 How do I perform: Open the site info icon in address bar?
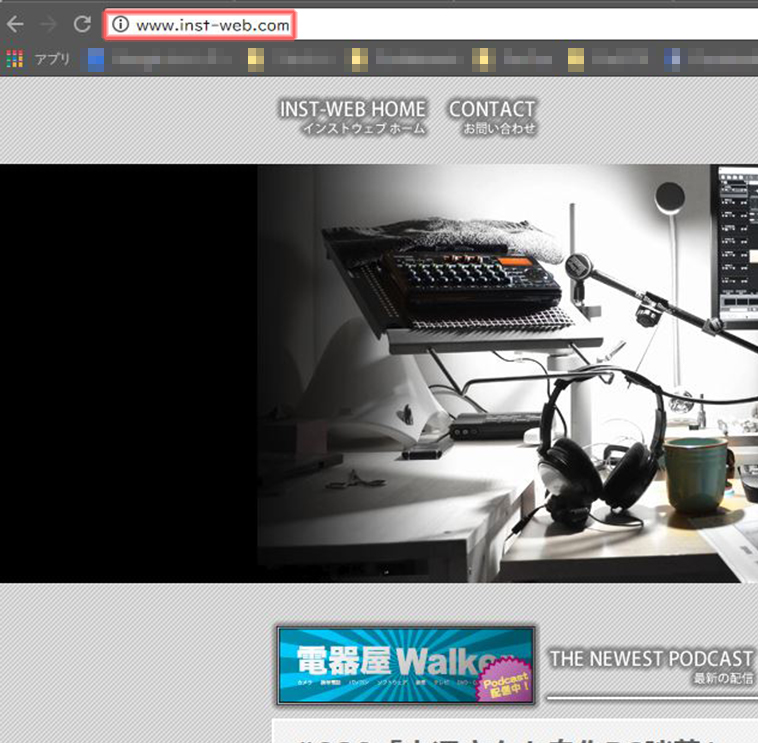[x=120, y=24]
